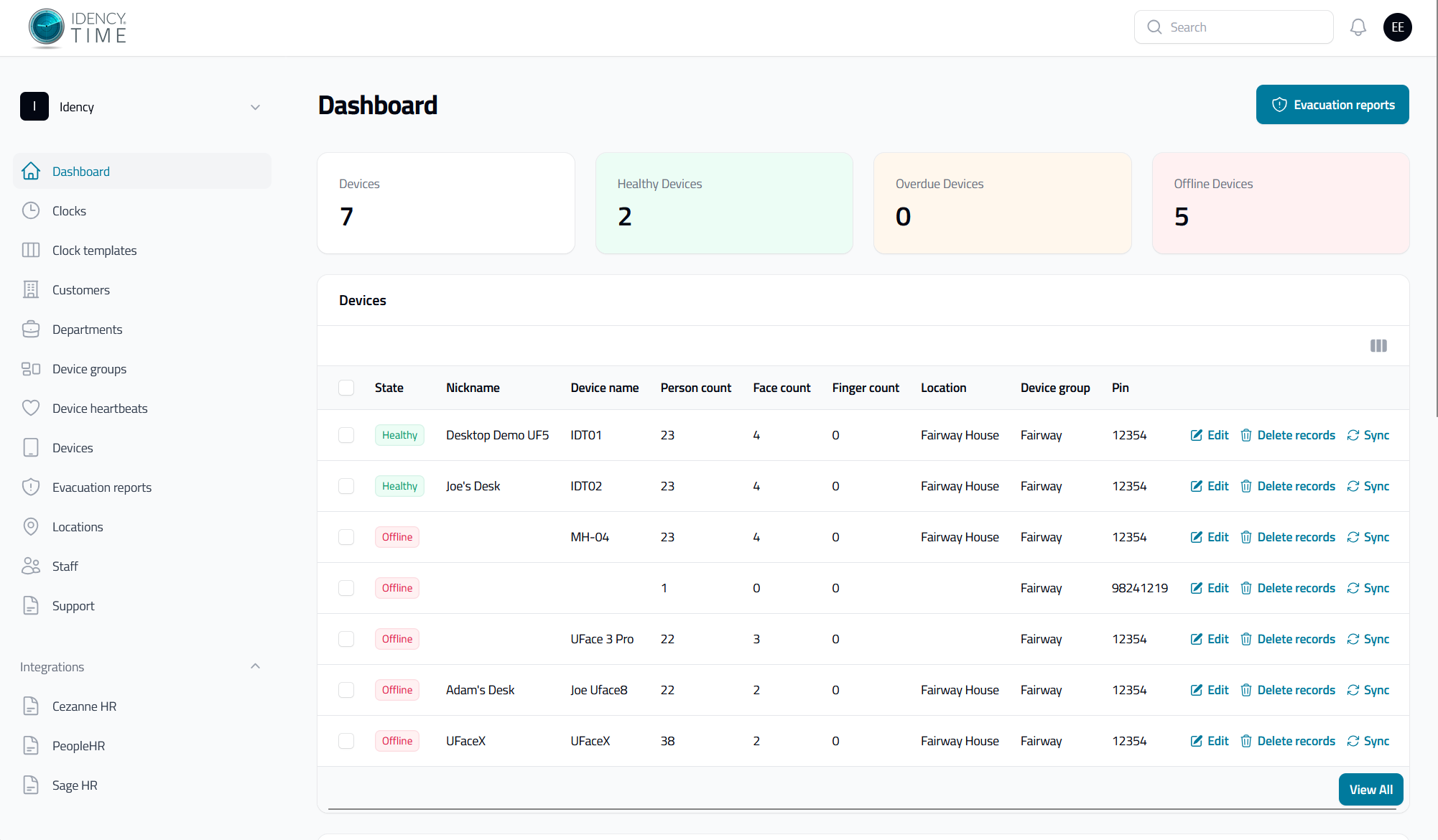Click the trash icon for Joe's Desk row
The width and height of the screenshot is (1438, 840).
[1246, 486]
